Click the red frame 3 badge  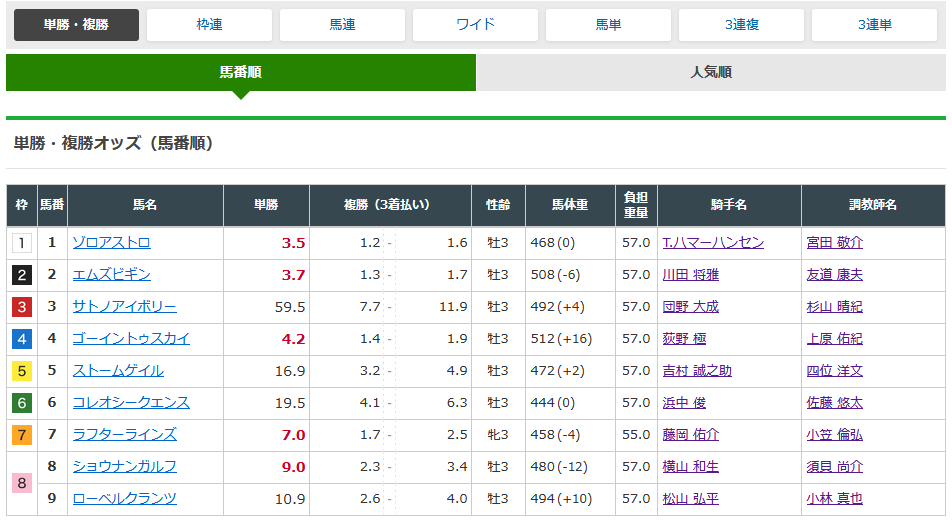coord(22,307)
